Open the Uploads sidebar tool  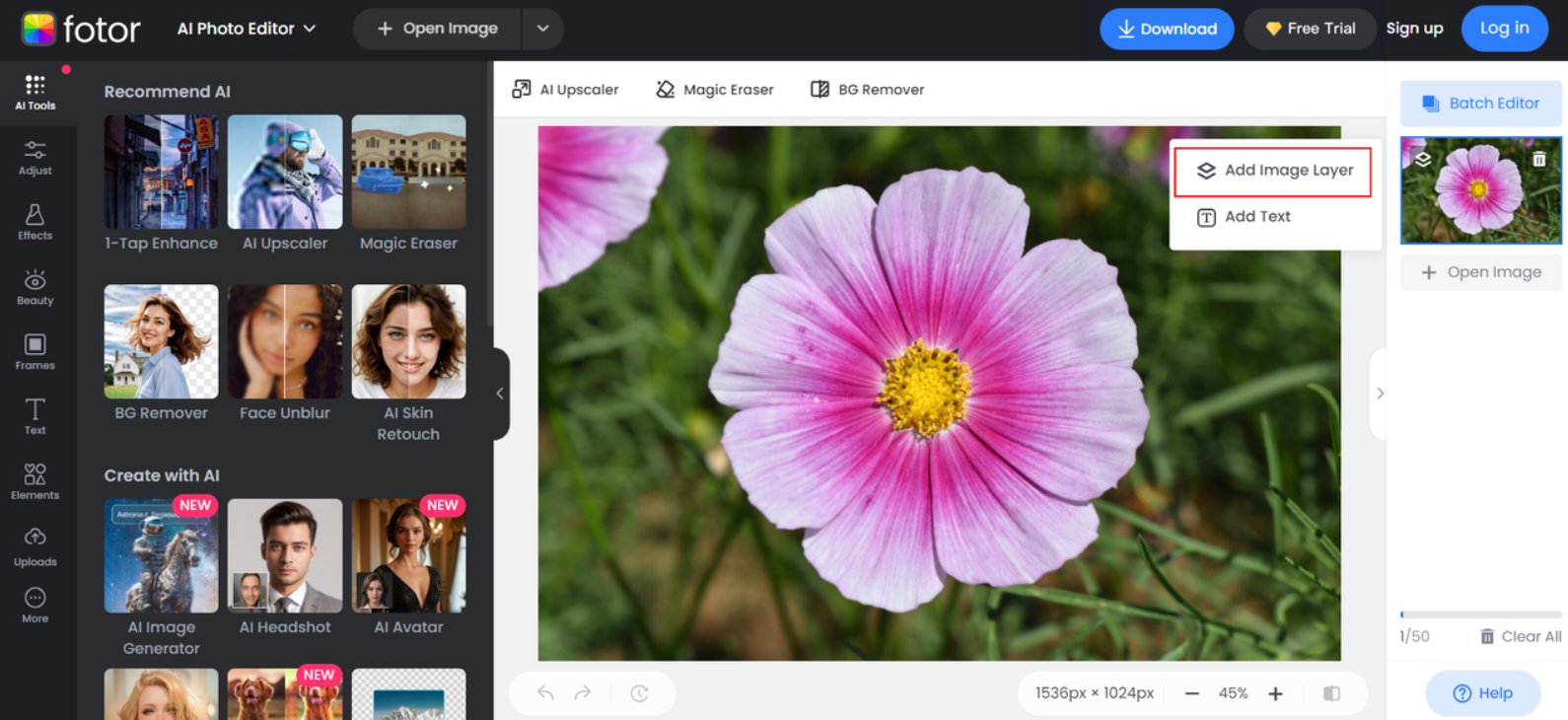click(36, 547)
